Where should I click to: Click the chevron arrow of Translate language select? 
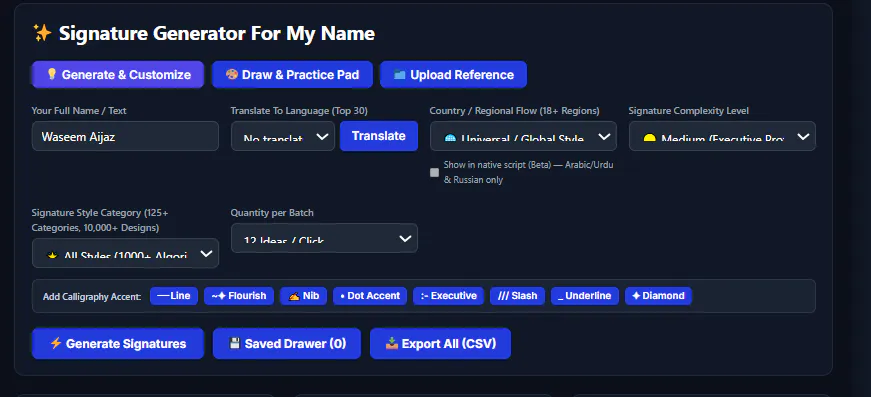pyautogui.click(x=322, y=137)
